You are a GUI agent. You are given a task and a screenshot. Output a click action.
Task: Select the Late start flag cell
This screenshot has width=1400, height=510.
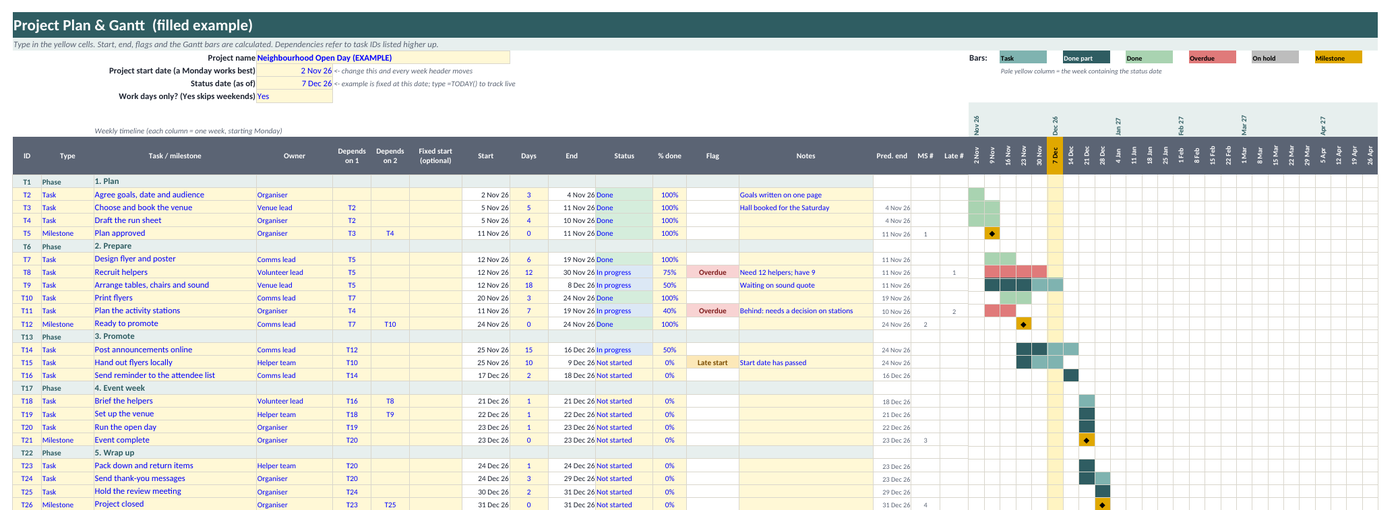click(712, 363)
